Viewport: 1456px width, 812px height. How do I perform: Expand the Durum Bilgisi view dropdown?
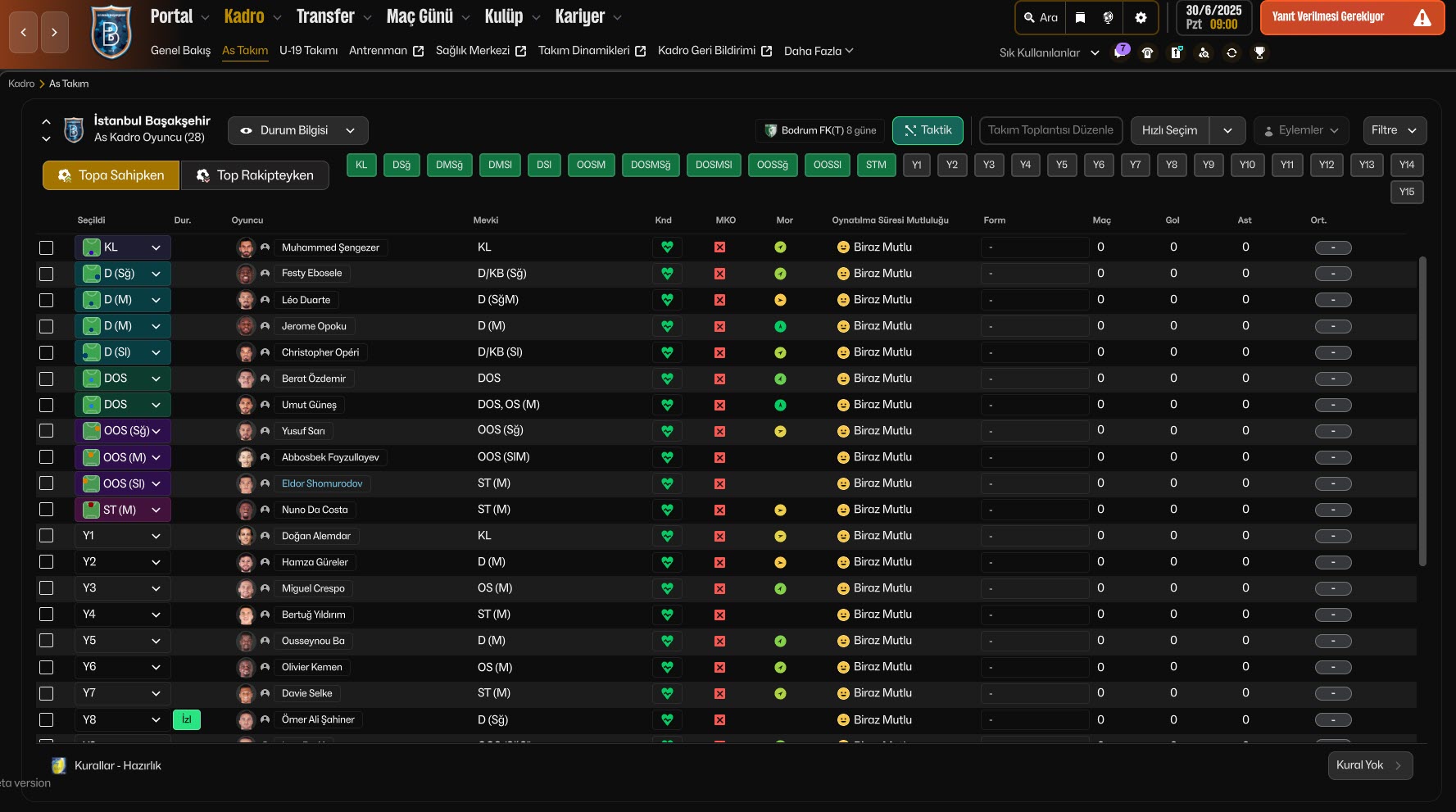298,130
